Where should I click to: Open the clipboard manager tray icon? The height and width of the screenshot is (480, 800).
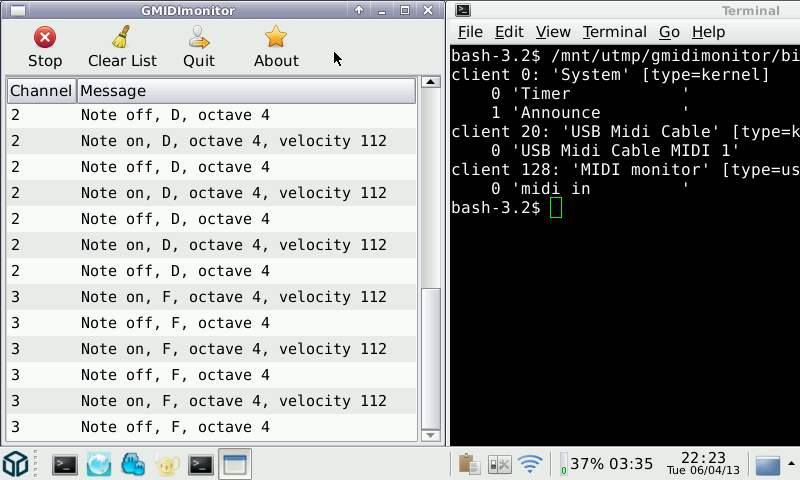[469, 464]
